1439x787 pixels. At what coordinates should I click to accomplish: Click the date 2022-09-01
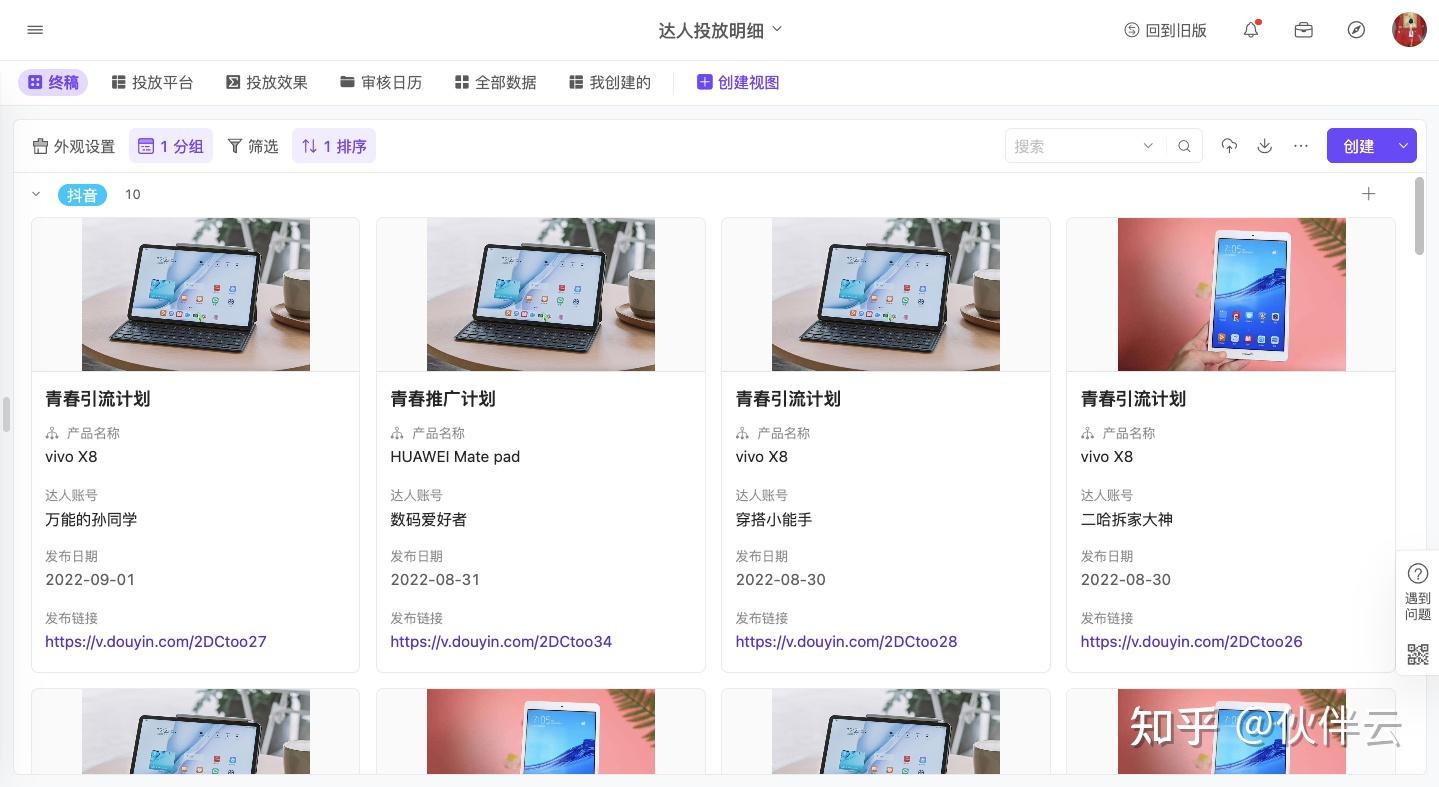click(x=90, y=579)
